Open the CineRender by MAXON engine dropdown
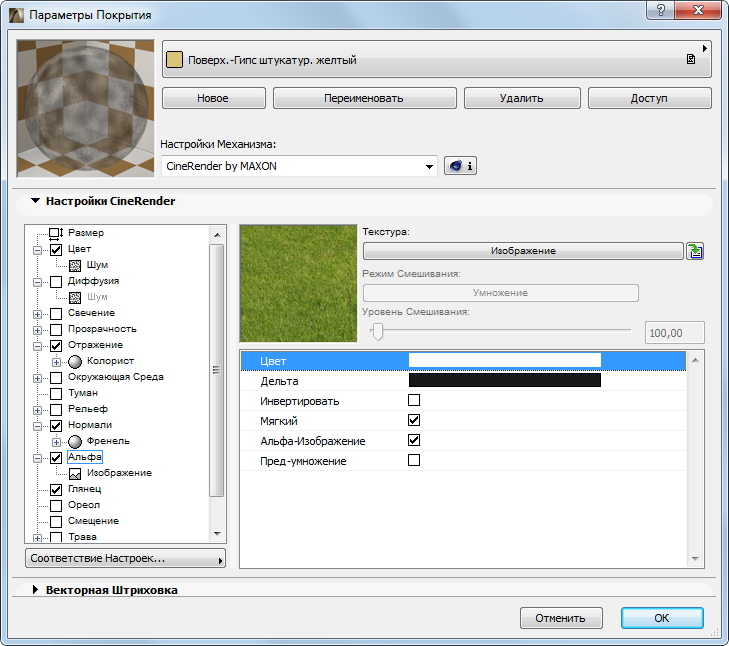 pyautogui.click(x=299, y=166)
